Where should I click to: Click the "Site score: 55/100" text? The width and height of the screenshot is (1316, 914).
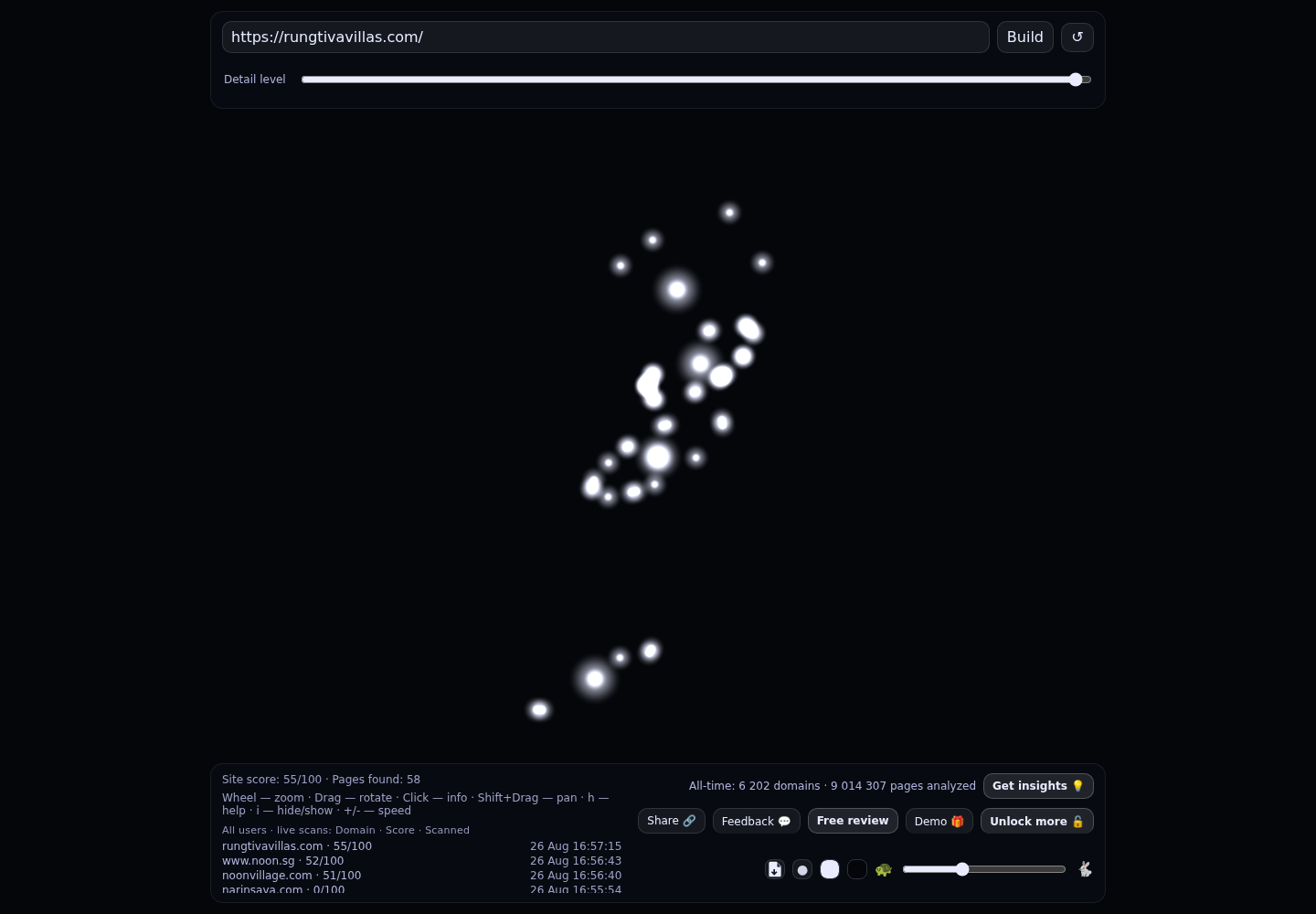click(271, 780)
